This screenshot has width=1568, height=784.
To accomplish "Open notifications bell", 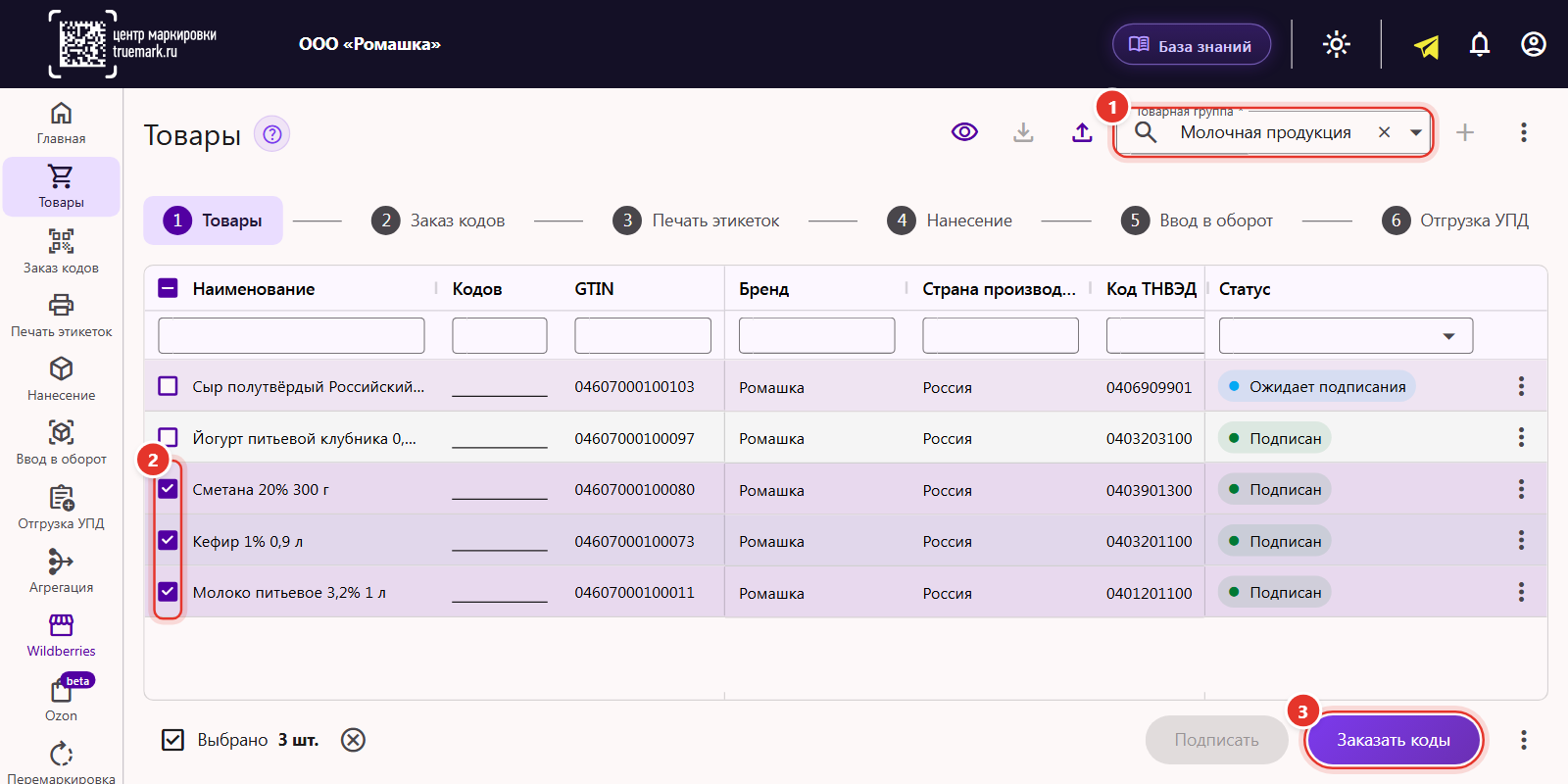I will tap(1480, 44).
